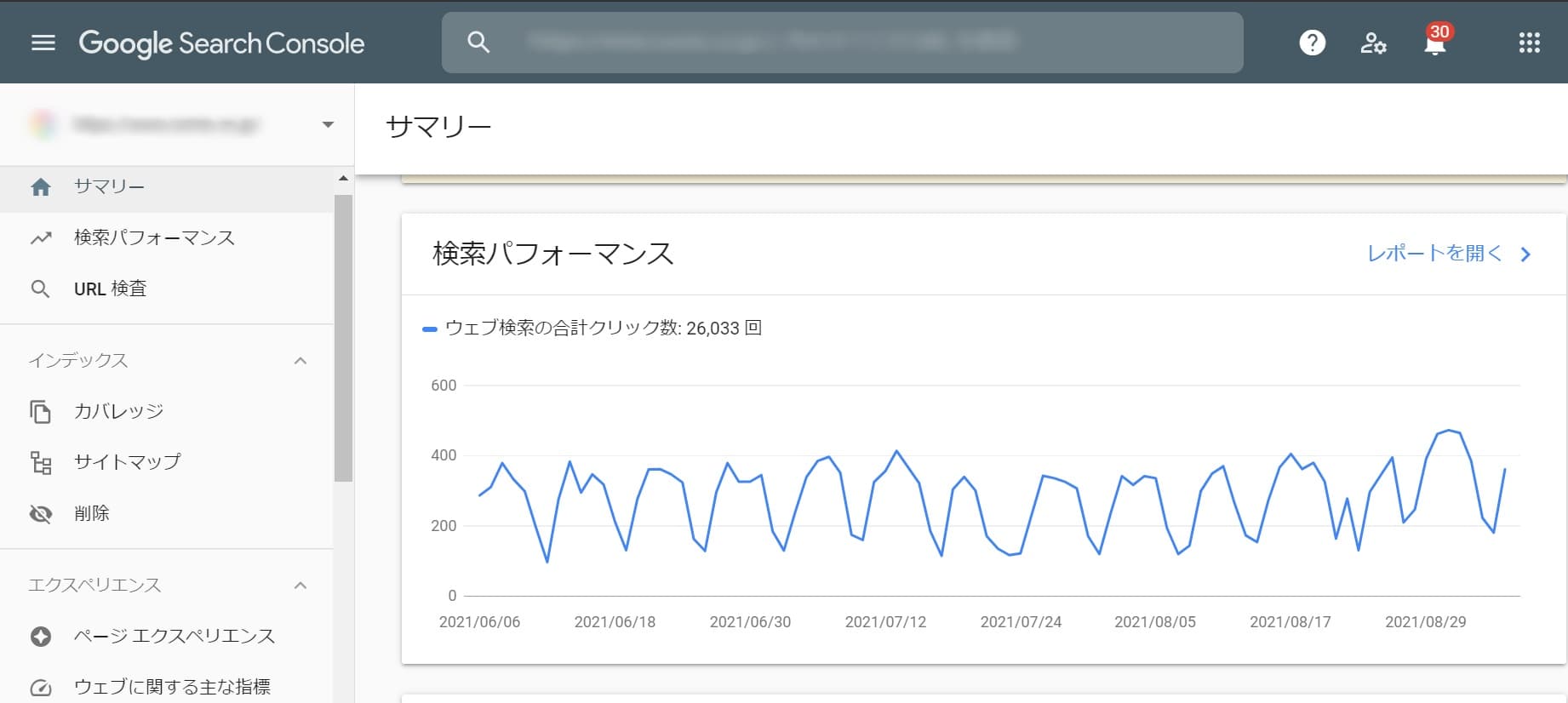Click the 2021/07/12 axis date label

click(885, 622)
